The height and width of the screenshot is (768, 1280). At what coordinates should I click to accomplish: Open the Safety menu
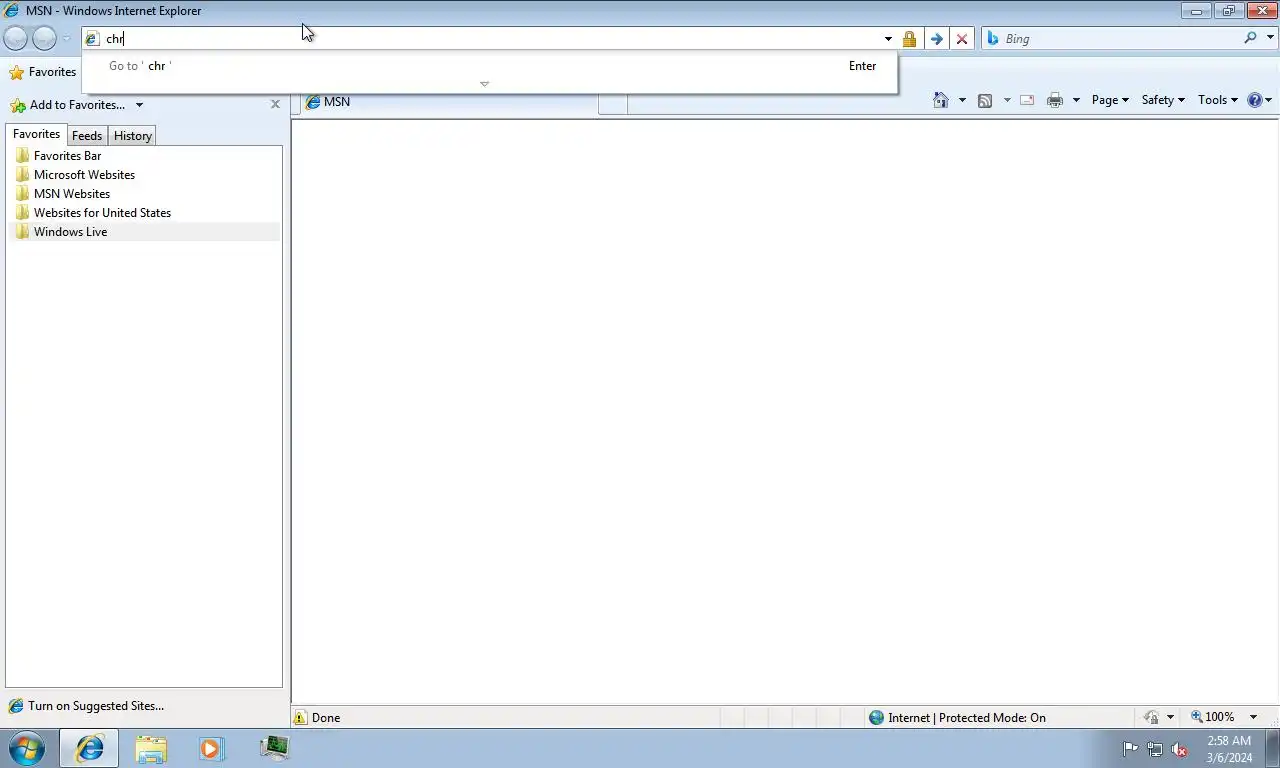tap(1163, 100)
